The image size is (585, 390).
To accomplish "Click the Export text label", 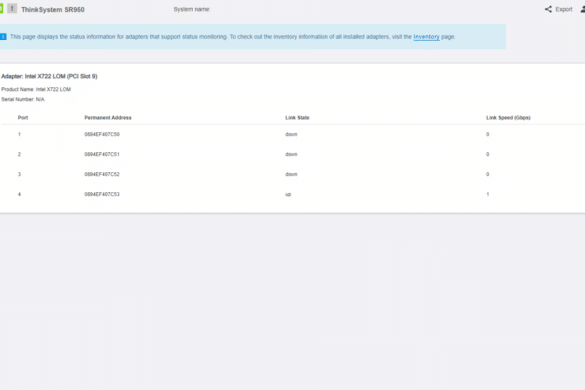I will (564, 9).
